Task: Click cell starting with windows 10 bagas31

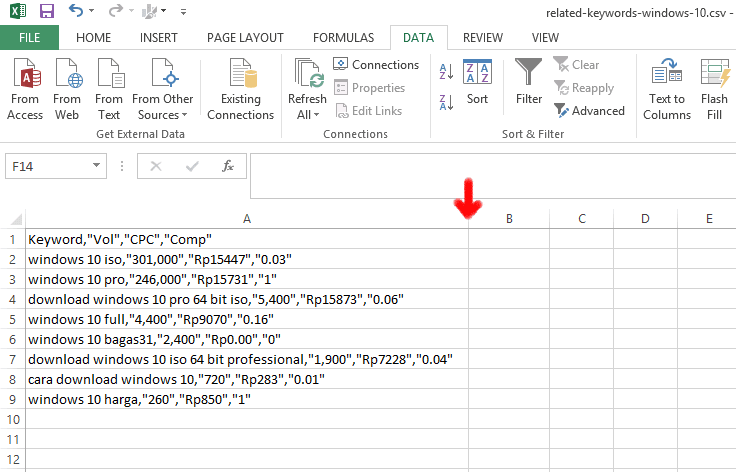Action: tap(247, 339)
